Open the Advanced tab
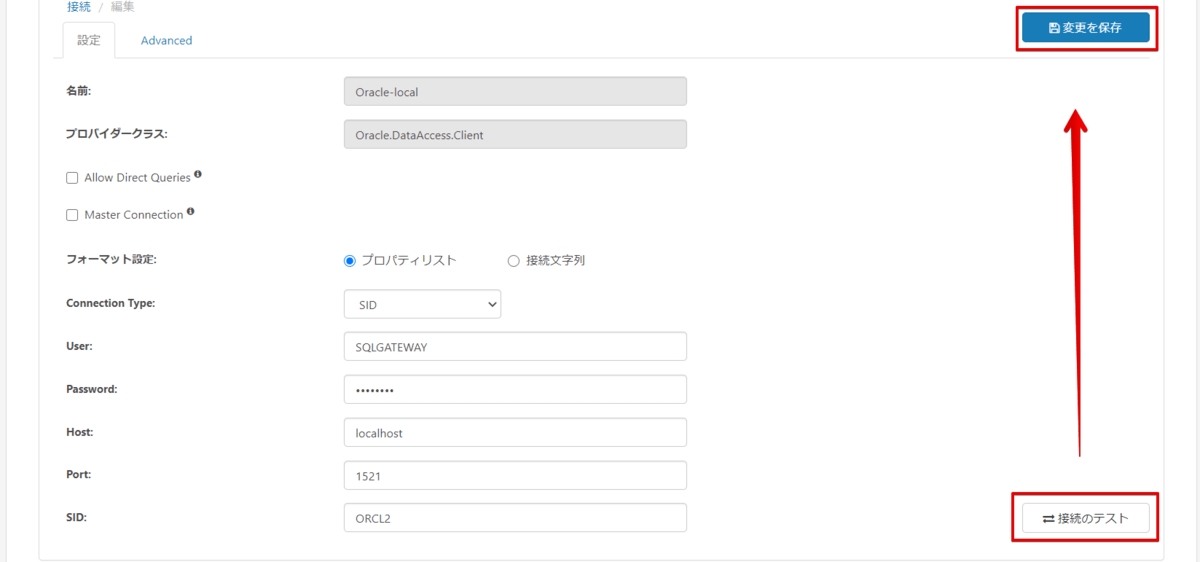This screenshot has width=1200, height=562. tap(166, 41)
